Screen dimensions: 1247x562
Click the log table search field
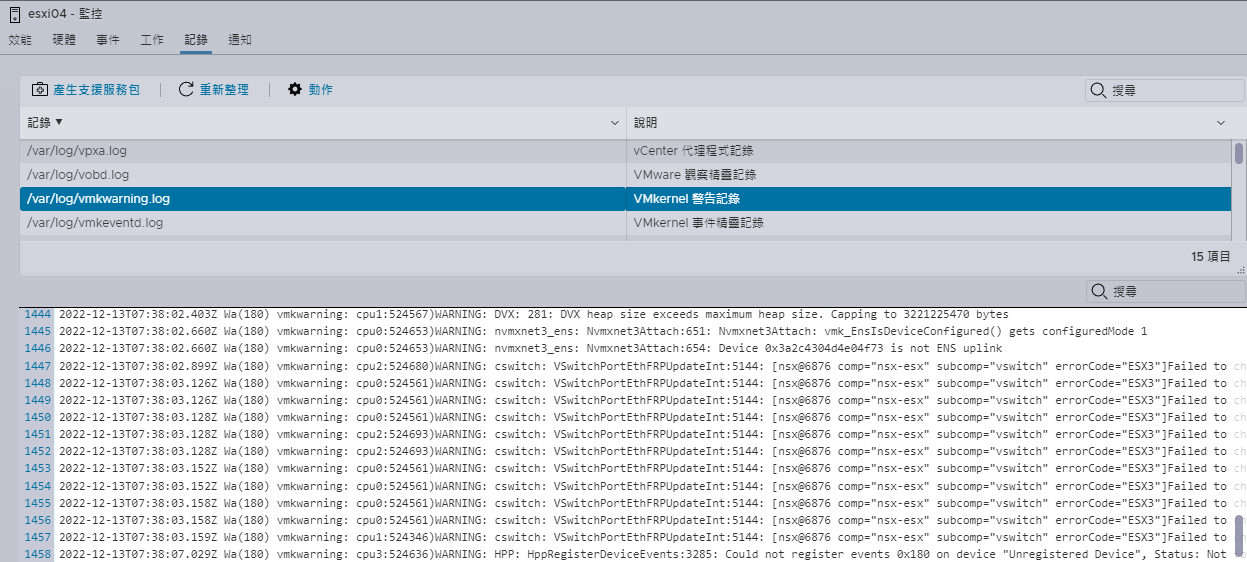(x=1165, y=91)
